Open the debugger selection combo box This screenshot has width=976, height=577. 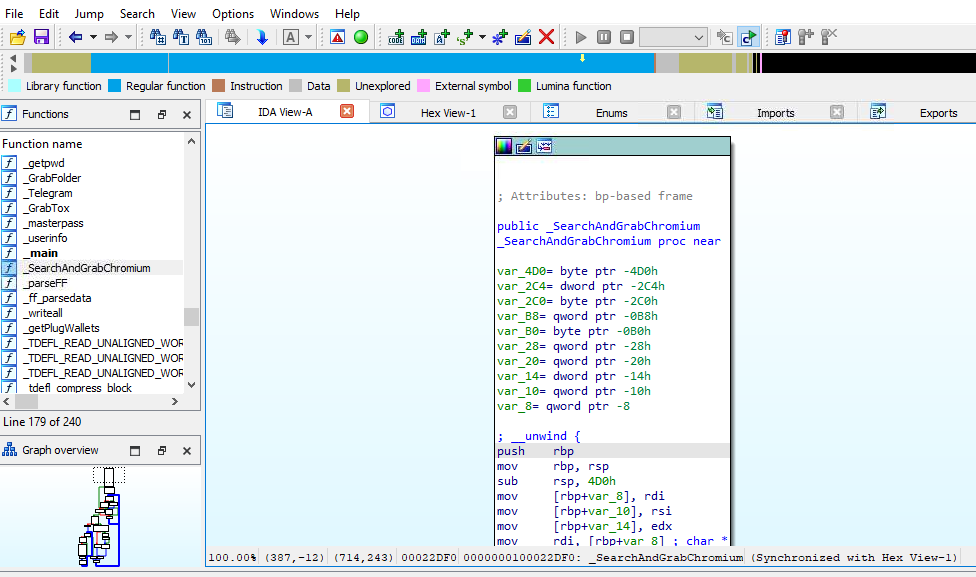coord(673,37)
